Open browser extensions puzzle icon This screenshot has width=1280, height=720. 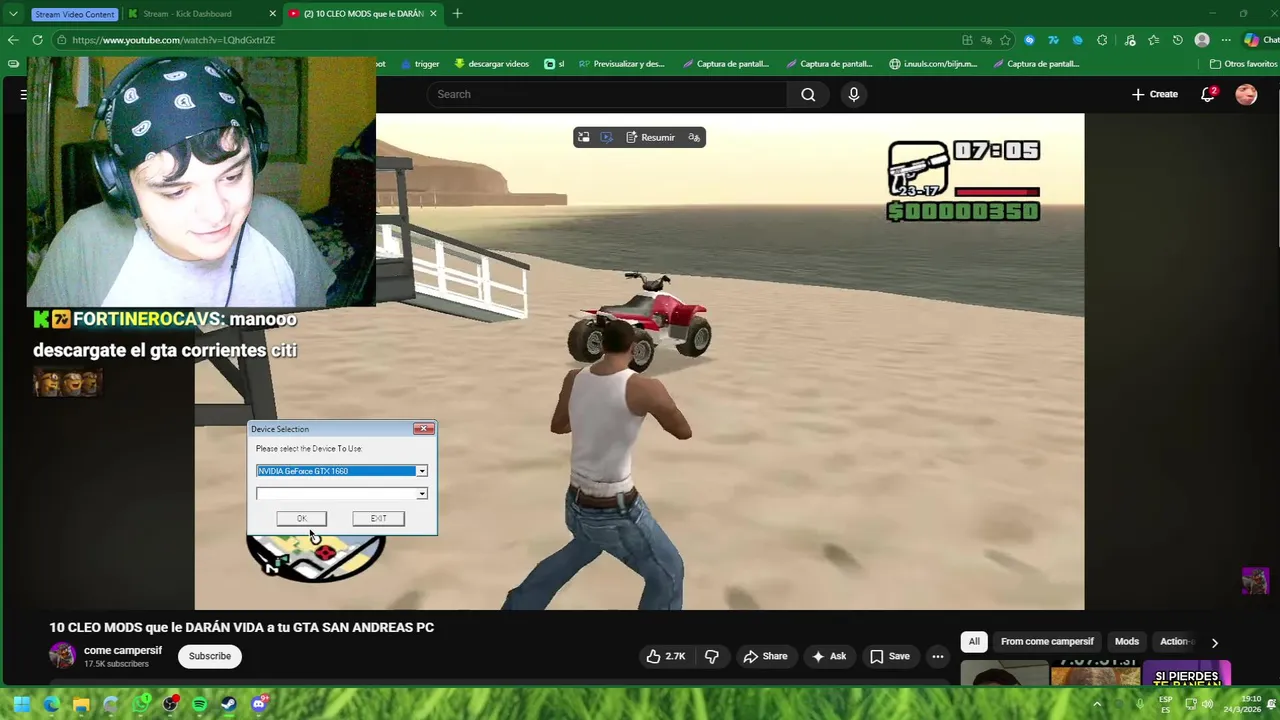[1102, 40]
